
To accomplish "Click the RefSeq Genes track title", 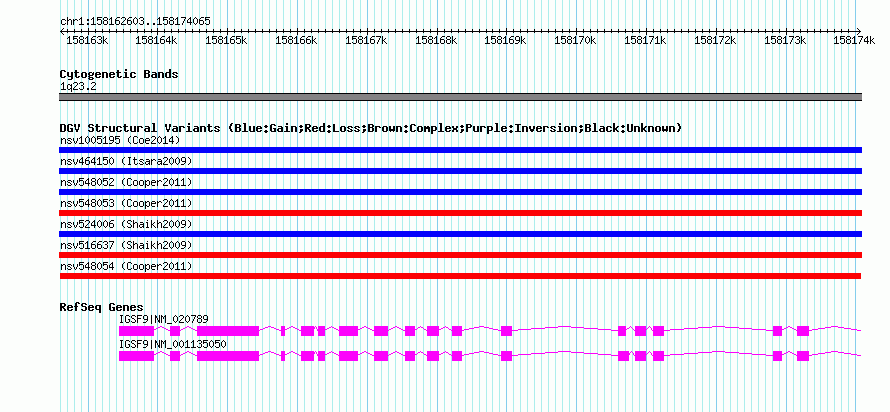I will pos(102,307).
